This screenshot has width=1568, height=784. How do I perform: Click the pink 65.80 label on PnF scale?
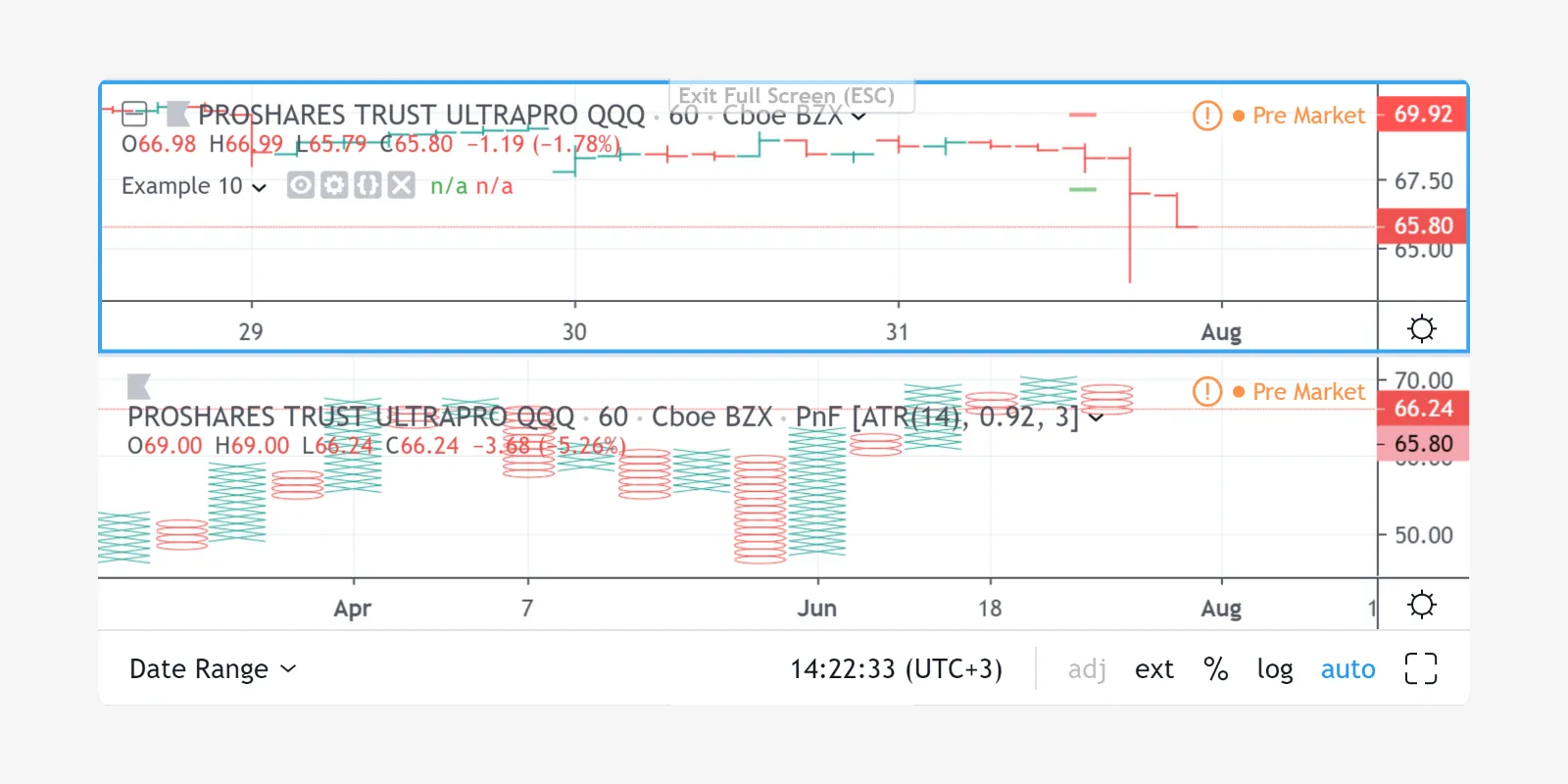[1423, 444]
